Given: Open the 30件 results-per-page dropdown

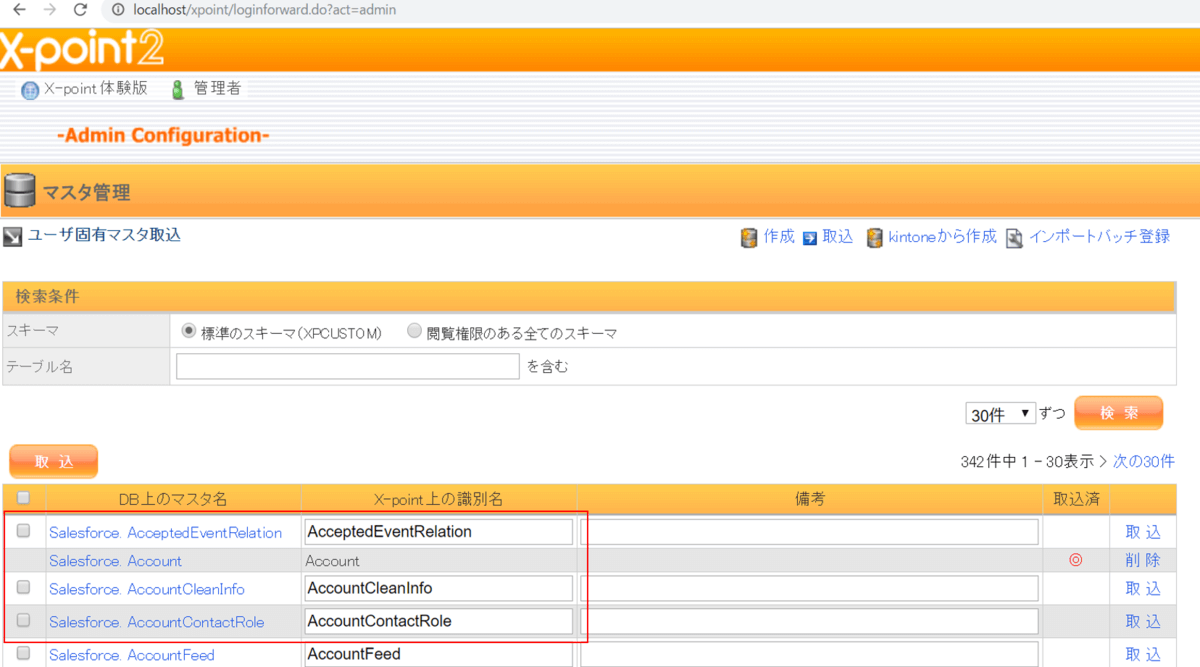Looking at the screenshot, I should 1000,414.
